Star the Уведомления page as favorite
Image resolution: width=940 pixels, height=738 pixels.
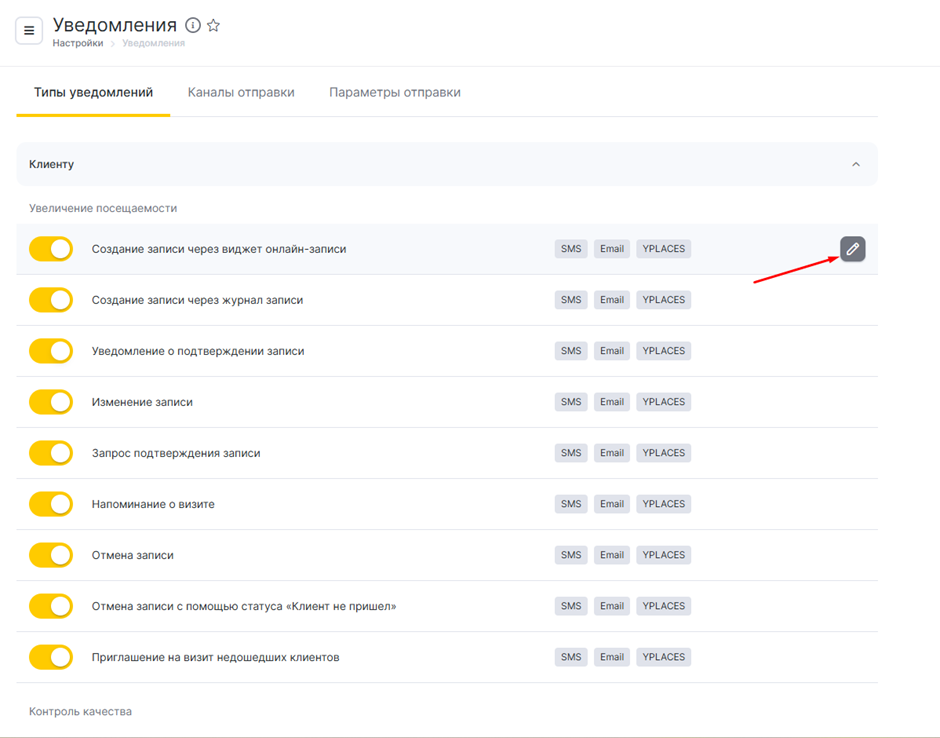tap(213, 26)
